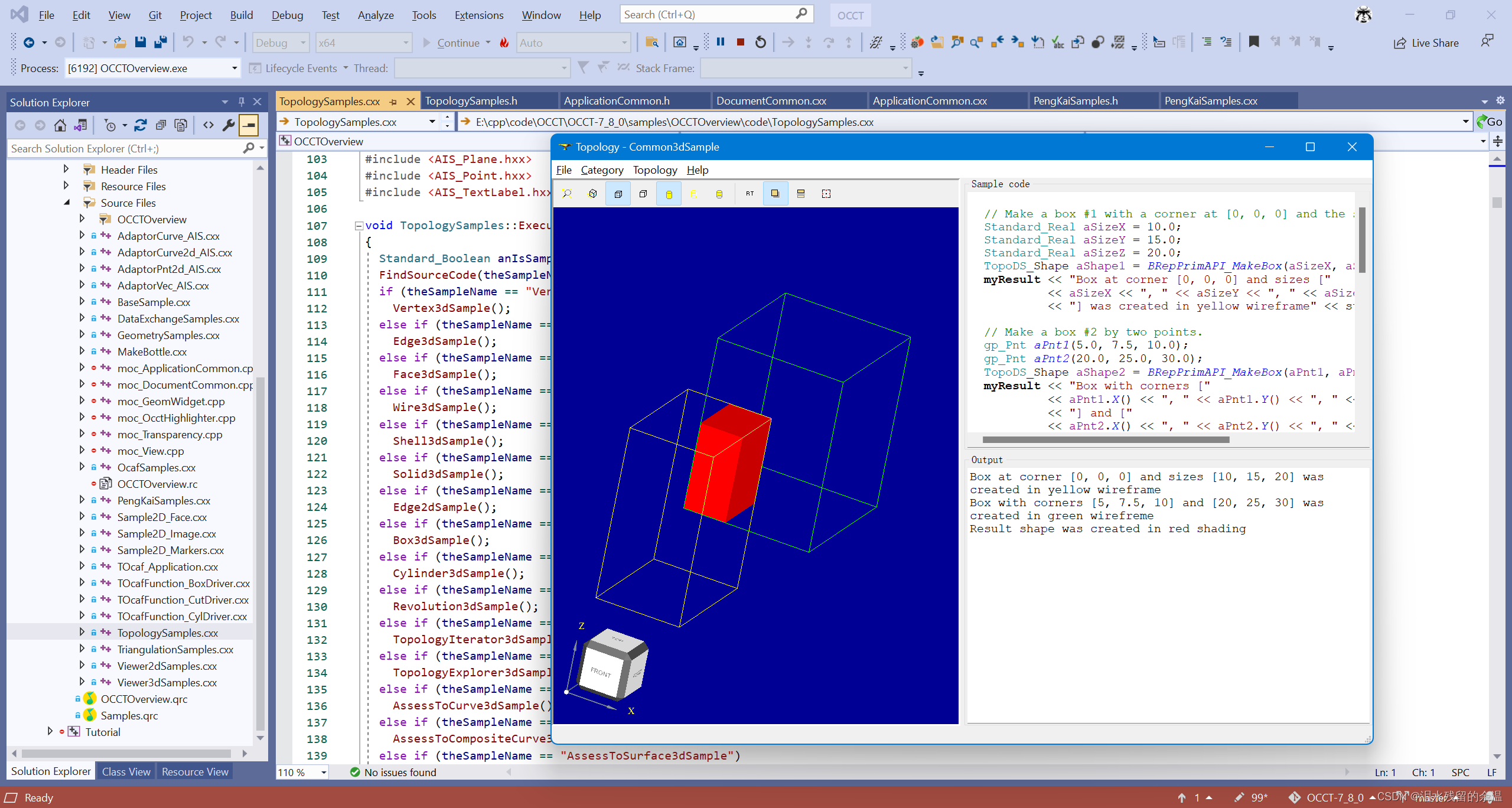Click the Restart debugging icon
The image size is (1512, 808).
coord(761,43)
